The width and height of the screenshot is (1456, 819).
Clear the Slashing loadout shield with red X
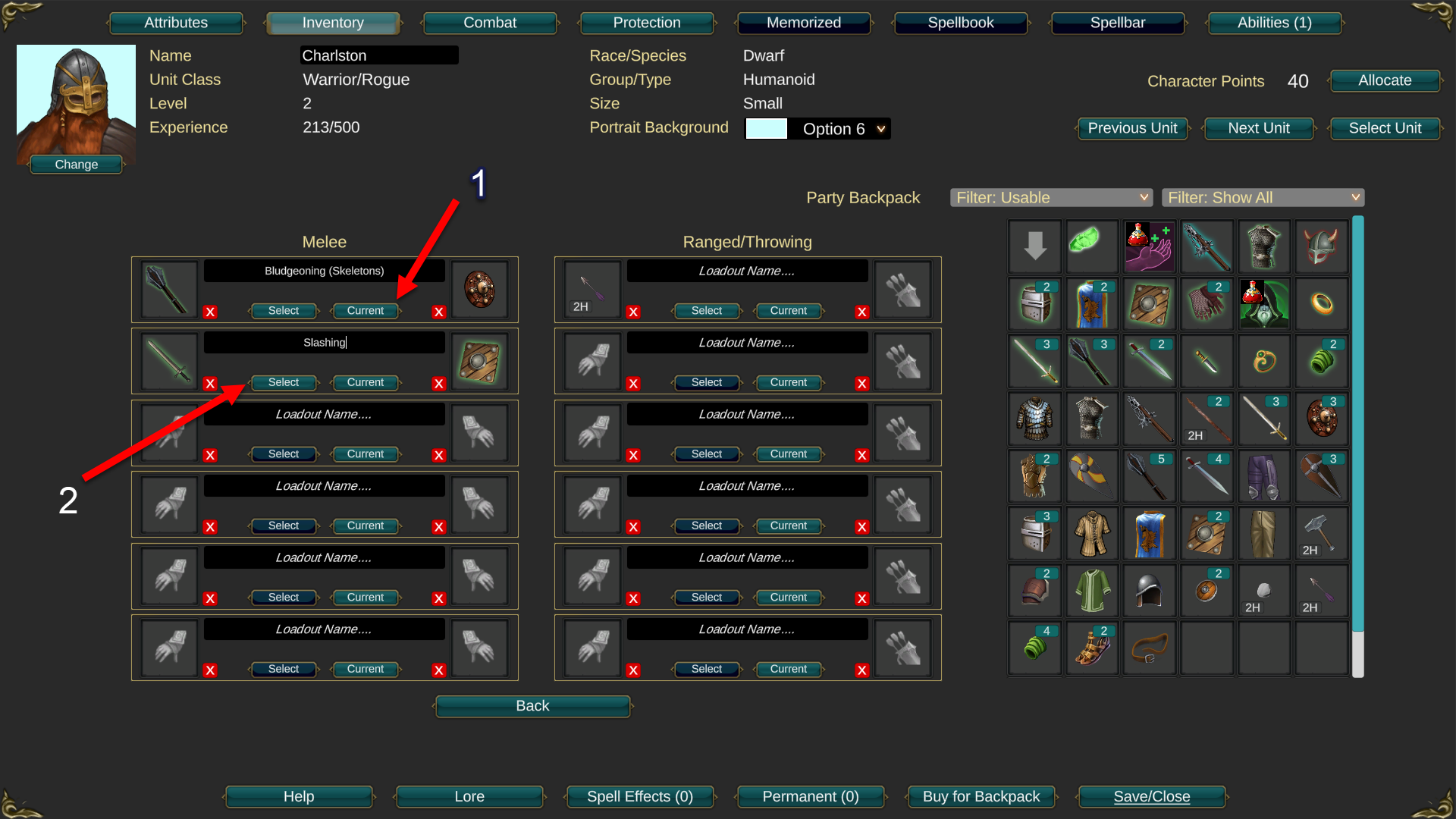coord(438,384)
